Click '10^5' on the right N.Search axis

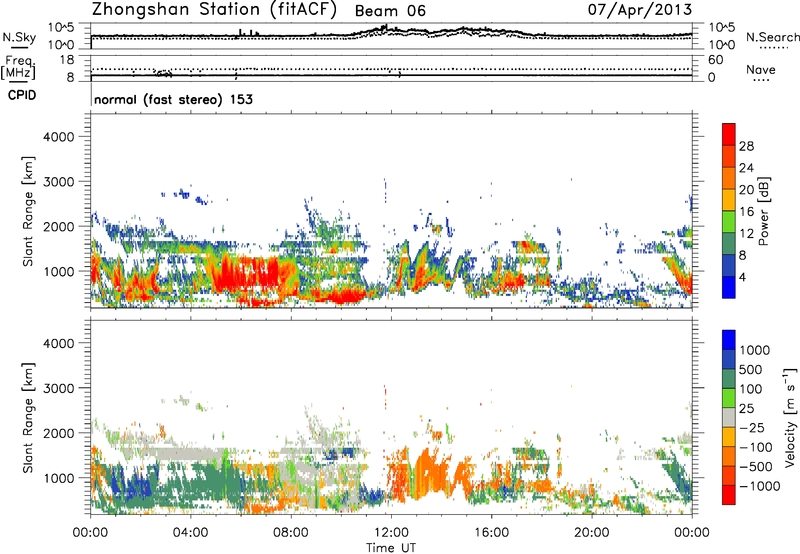[x=721, y=27]
